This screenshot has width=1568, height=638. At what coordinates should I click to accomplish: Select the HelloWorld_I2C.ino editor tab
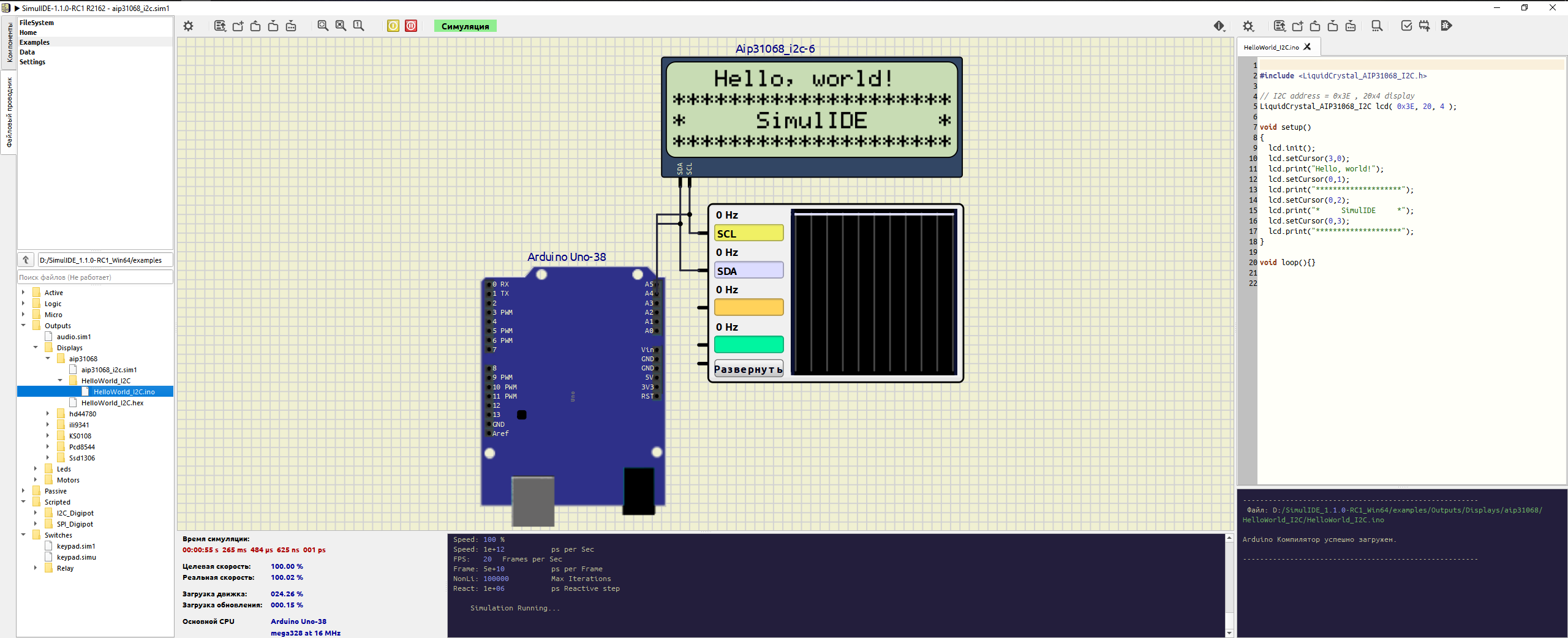[1271, 47]
